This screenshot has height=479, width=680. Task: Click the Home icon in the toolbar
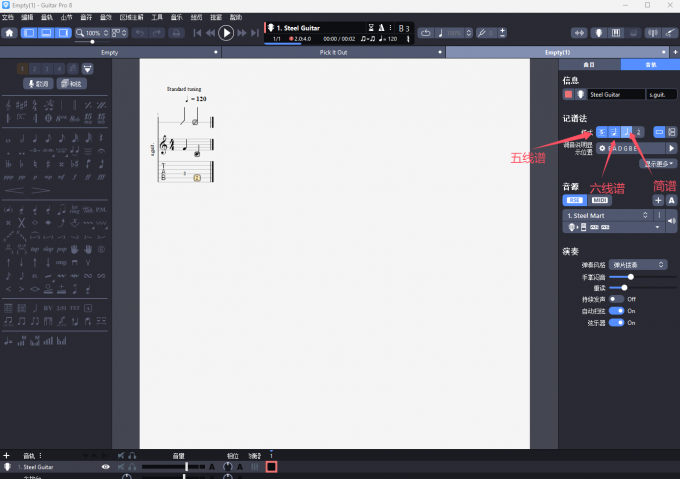pyautogui.click(x=9, y=33)
